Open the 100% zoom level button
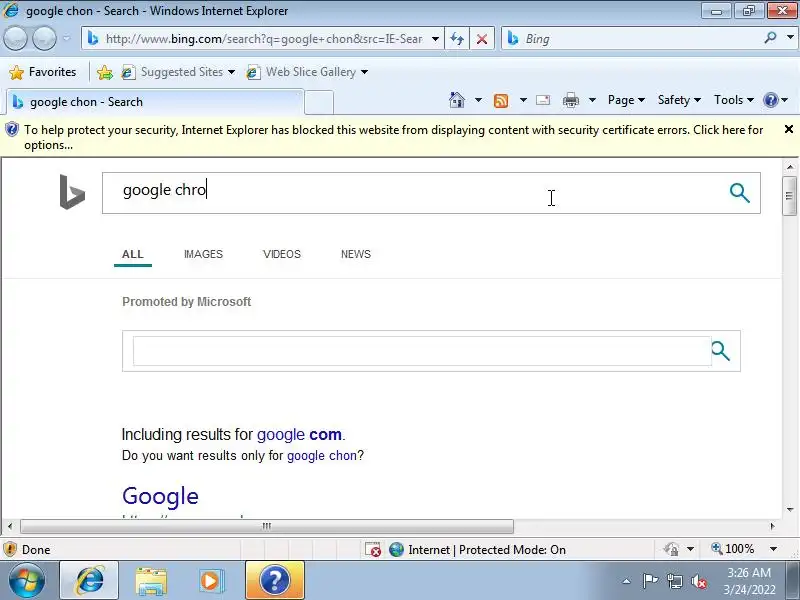 point(733,549)
